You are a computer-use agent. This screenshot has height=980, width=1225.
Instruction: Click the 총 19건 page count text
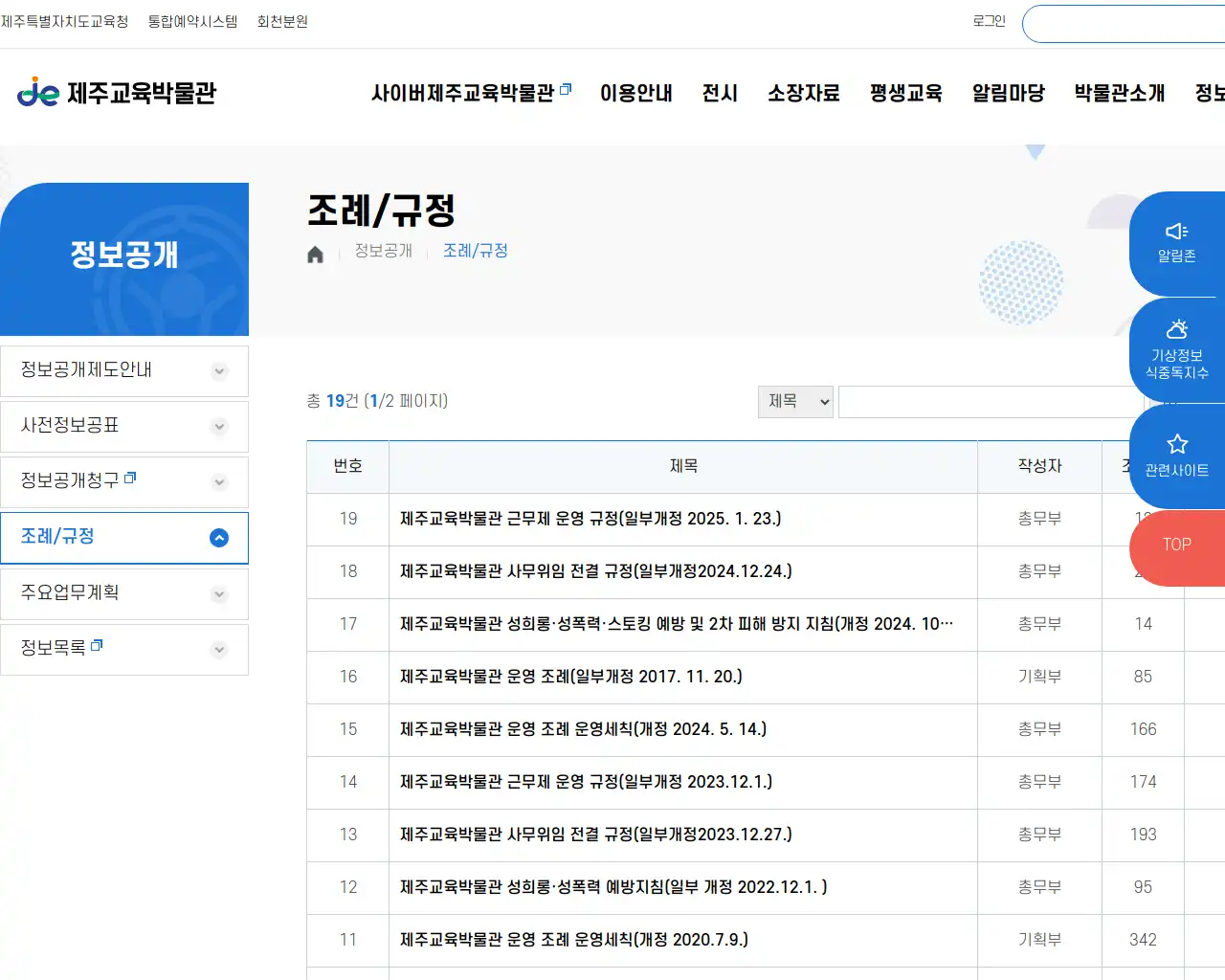[x=377, y=401]
